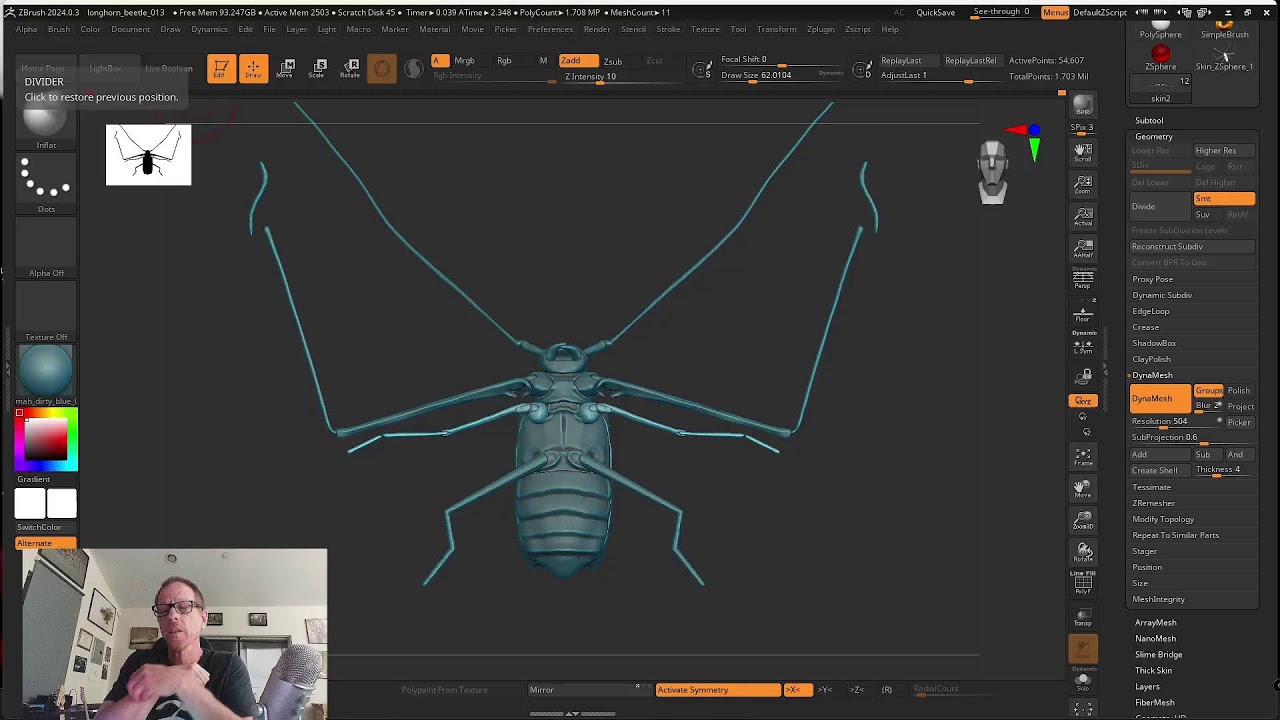1280x720 pixels.
Task: Switch to the Rotate gizmo tool
Action: pyautogui.click(x=351, y=68)
